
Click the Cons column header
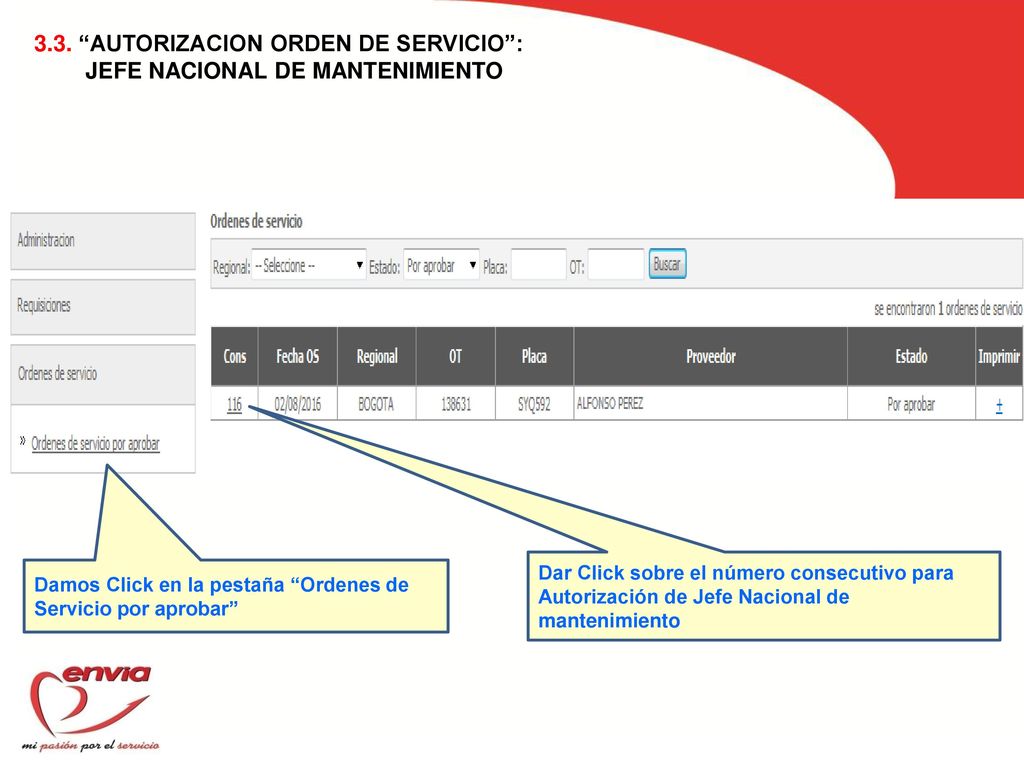234,357
